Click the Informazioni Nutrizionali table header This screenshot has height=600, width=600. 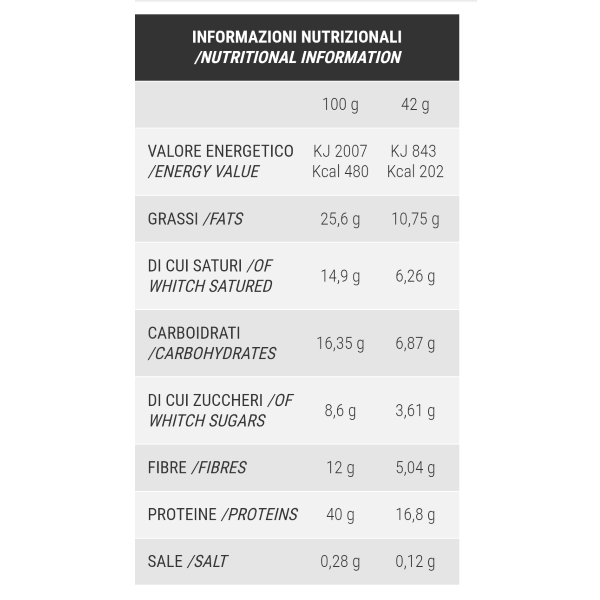(297, 47)
